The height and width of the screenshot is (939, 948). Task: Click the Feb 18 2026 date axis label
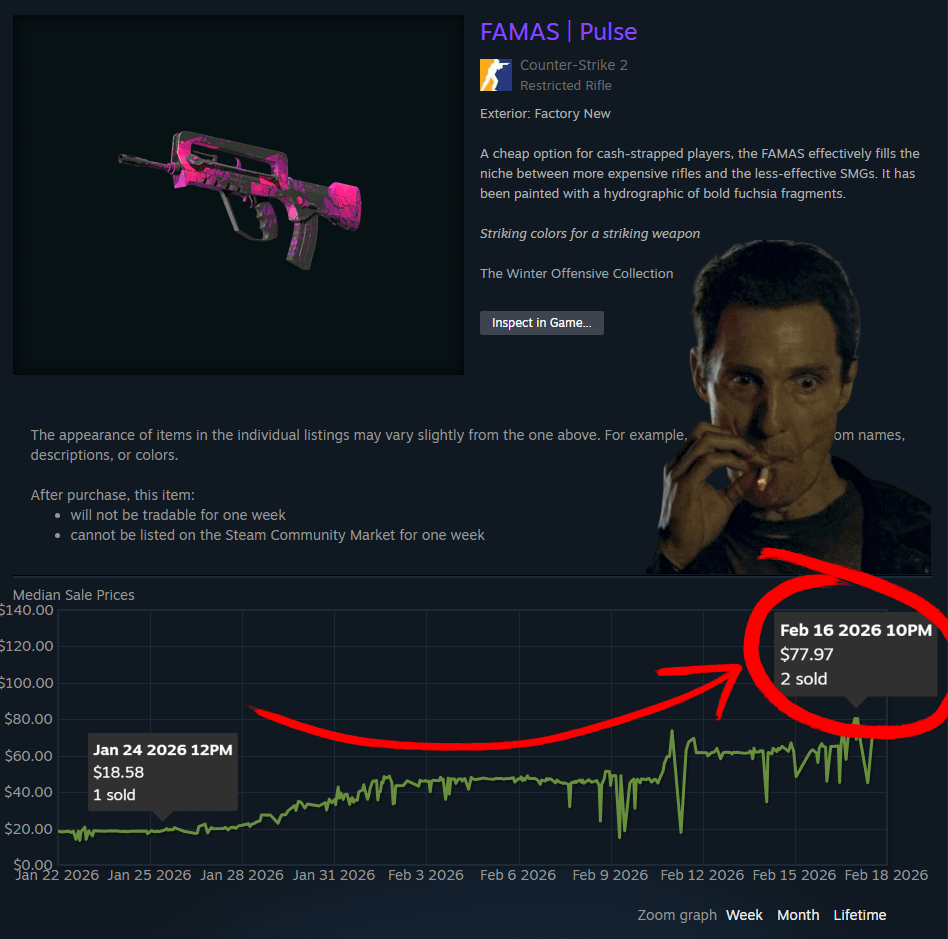tap(886, 875)
